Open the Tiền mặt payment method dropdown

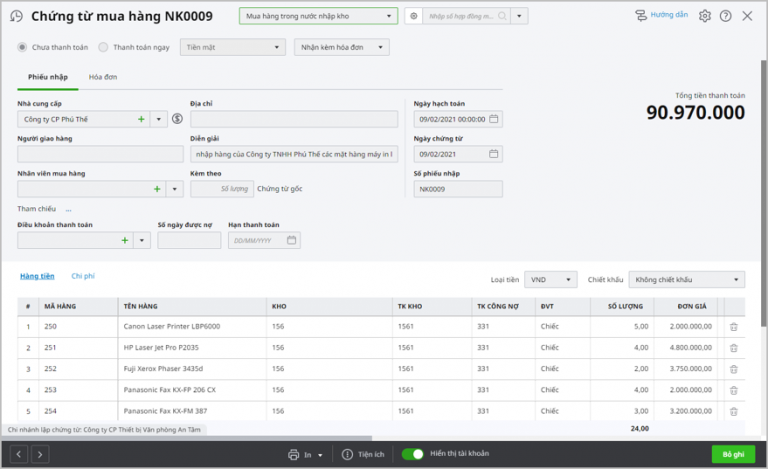pos(233,47)
